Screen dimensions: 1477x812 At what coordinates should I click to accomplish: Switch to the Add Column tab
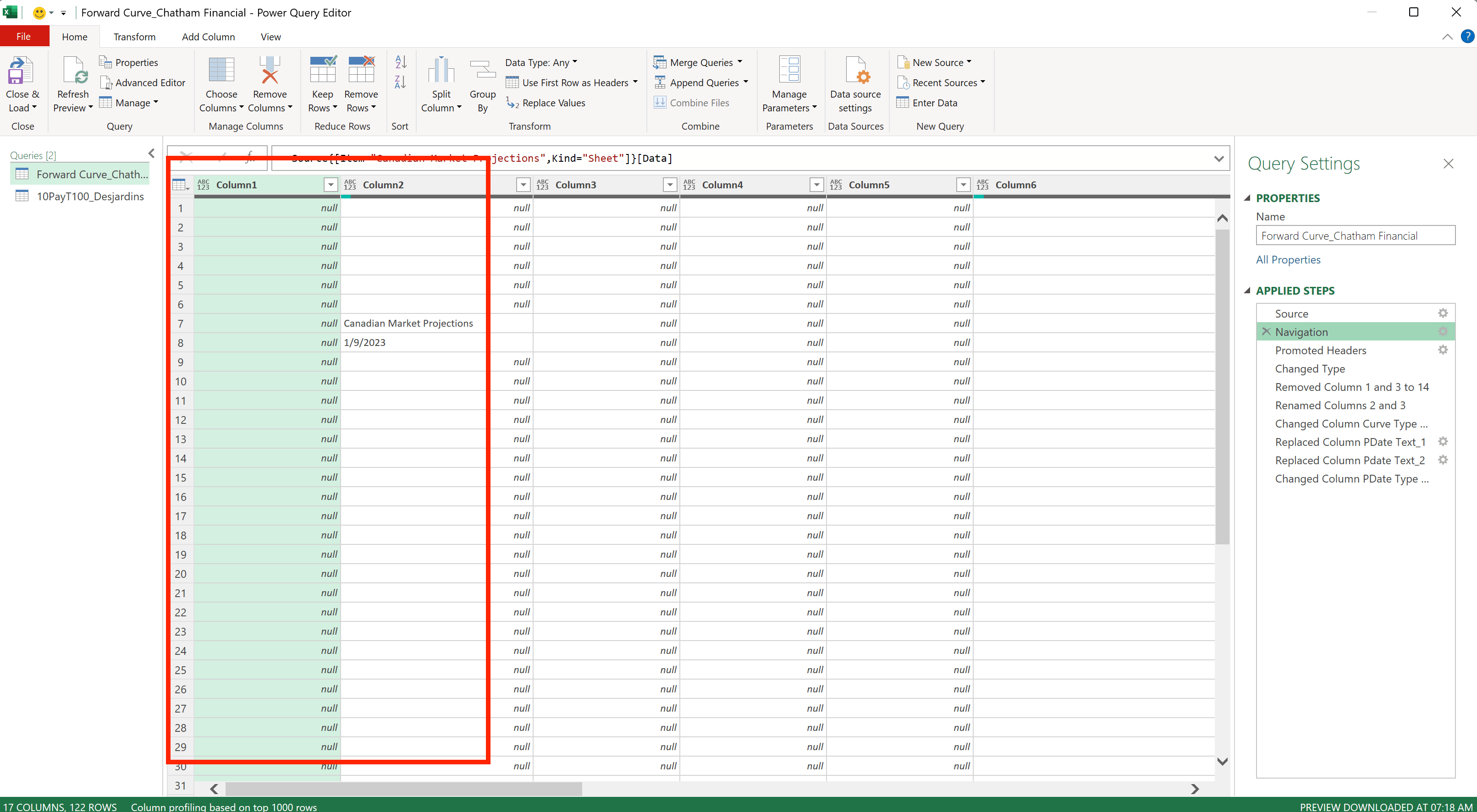(208, 37)
